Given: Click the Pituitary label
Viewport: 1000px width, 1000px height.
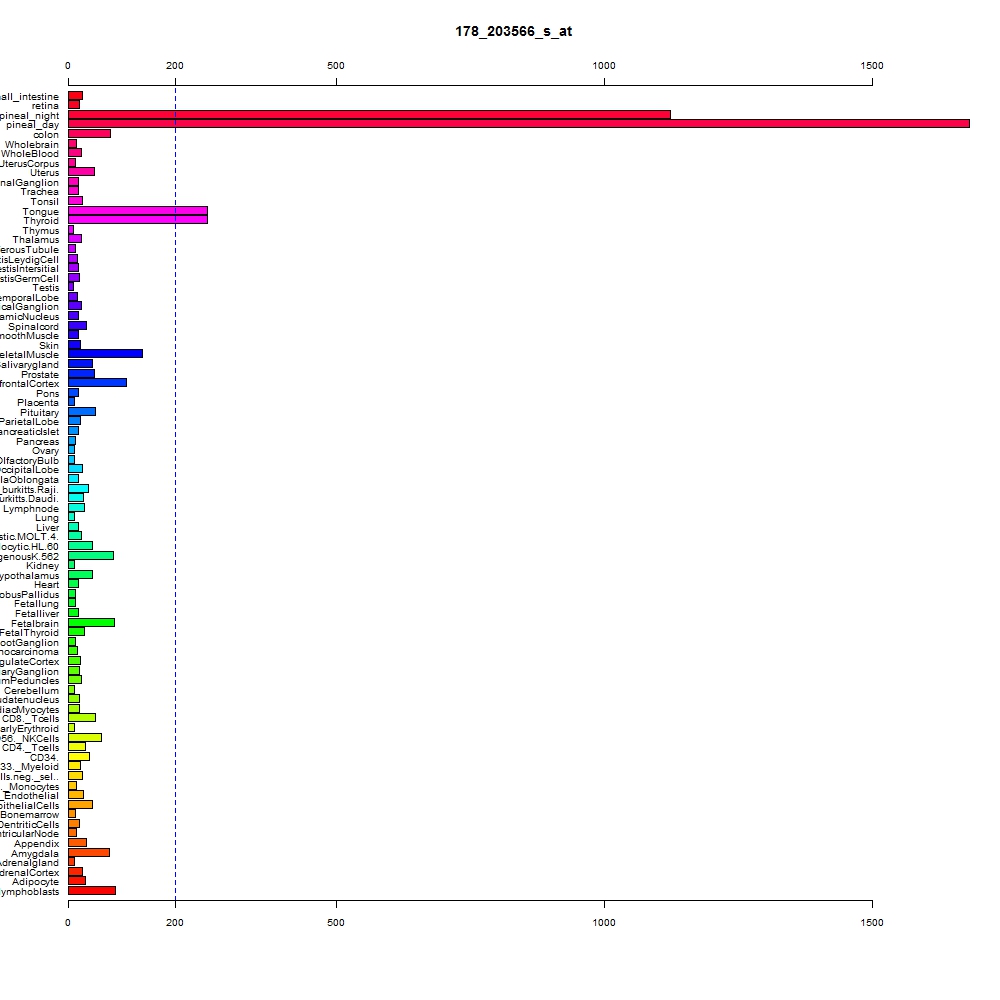Looking at the screenshot, I should tap(39, 413).
